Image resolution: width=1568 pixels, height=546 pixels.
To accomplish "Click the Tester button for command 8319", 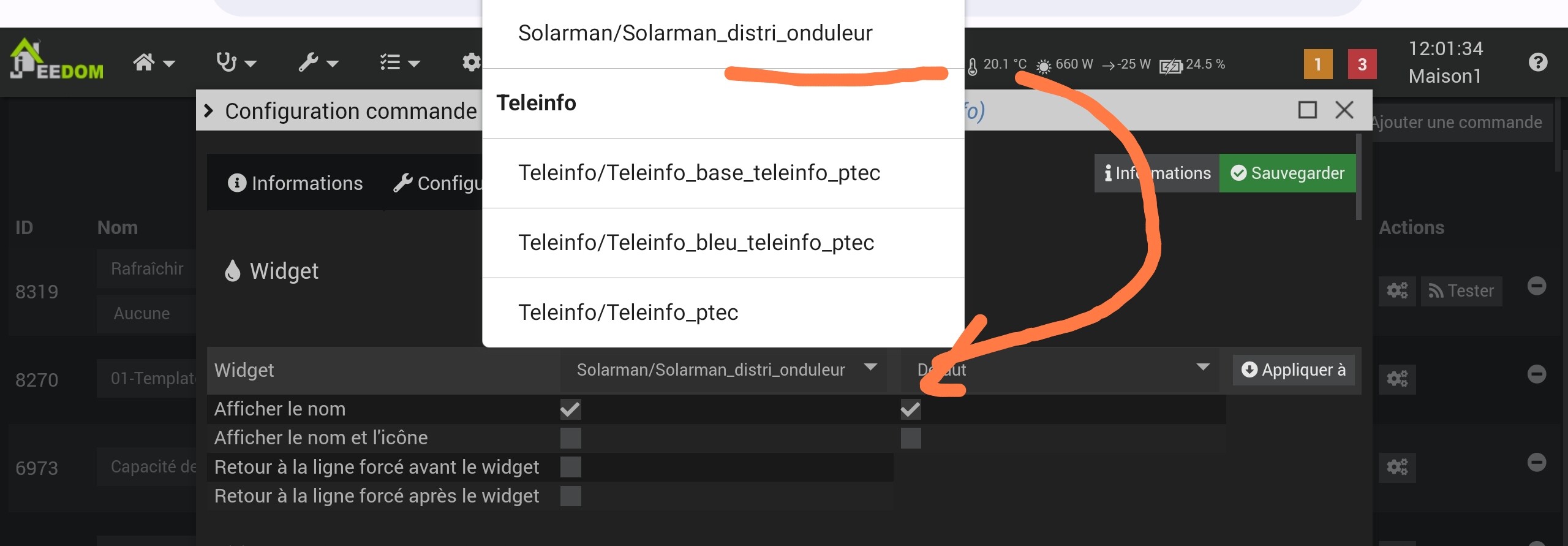I will (x=1461, y=290).
